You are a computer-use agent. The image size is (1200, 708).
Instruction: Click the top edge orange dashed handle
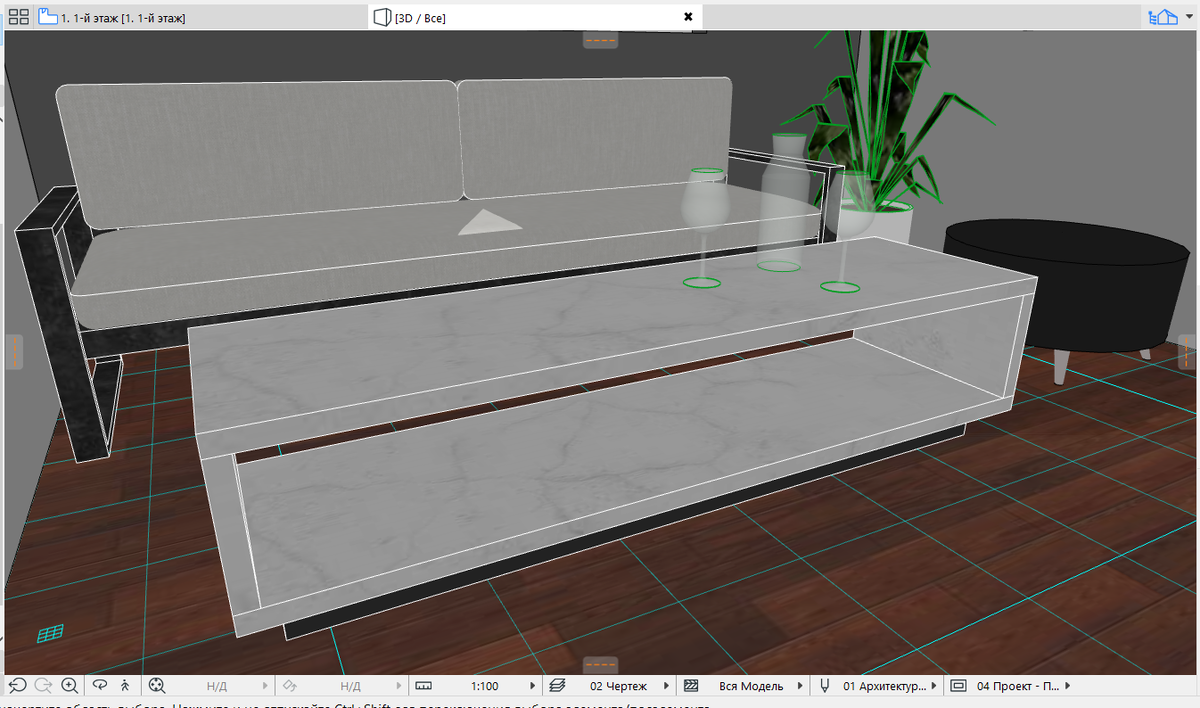600,40
